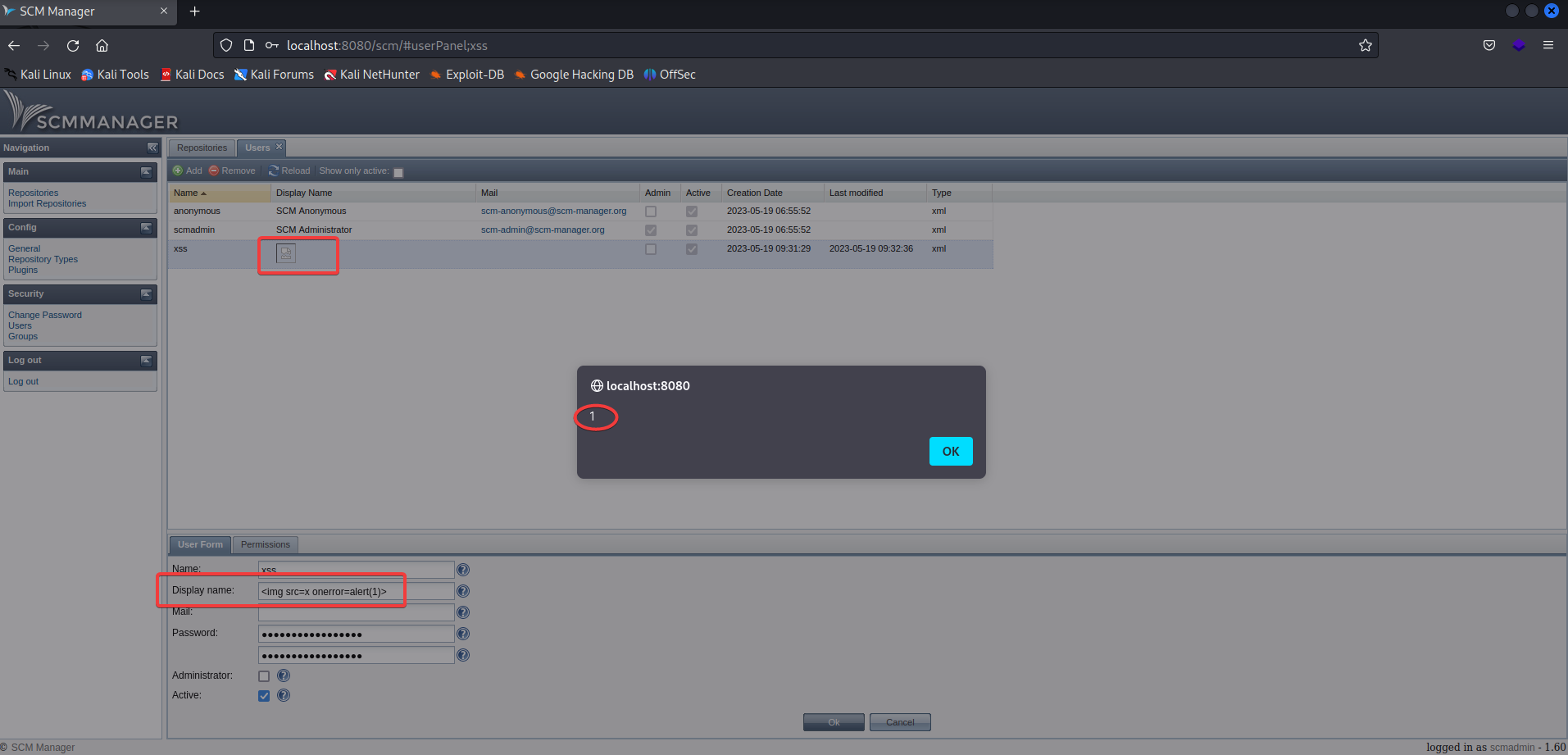Screen dimensions: 1568x755
Task: Click inside the Mail input field
Action: [x=355, y=612]
